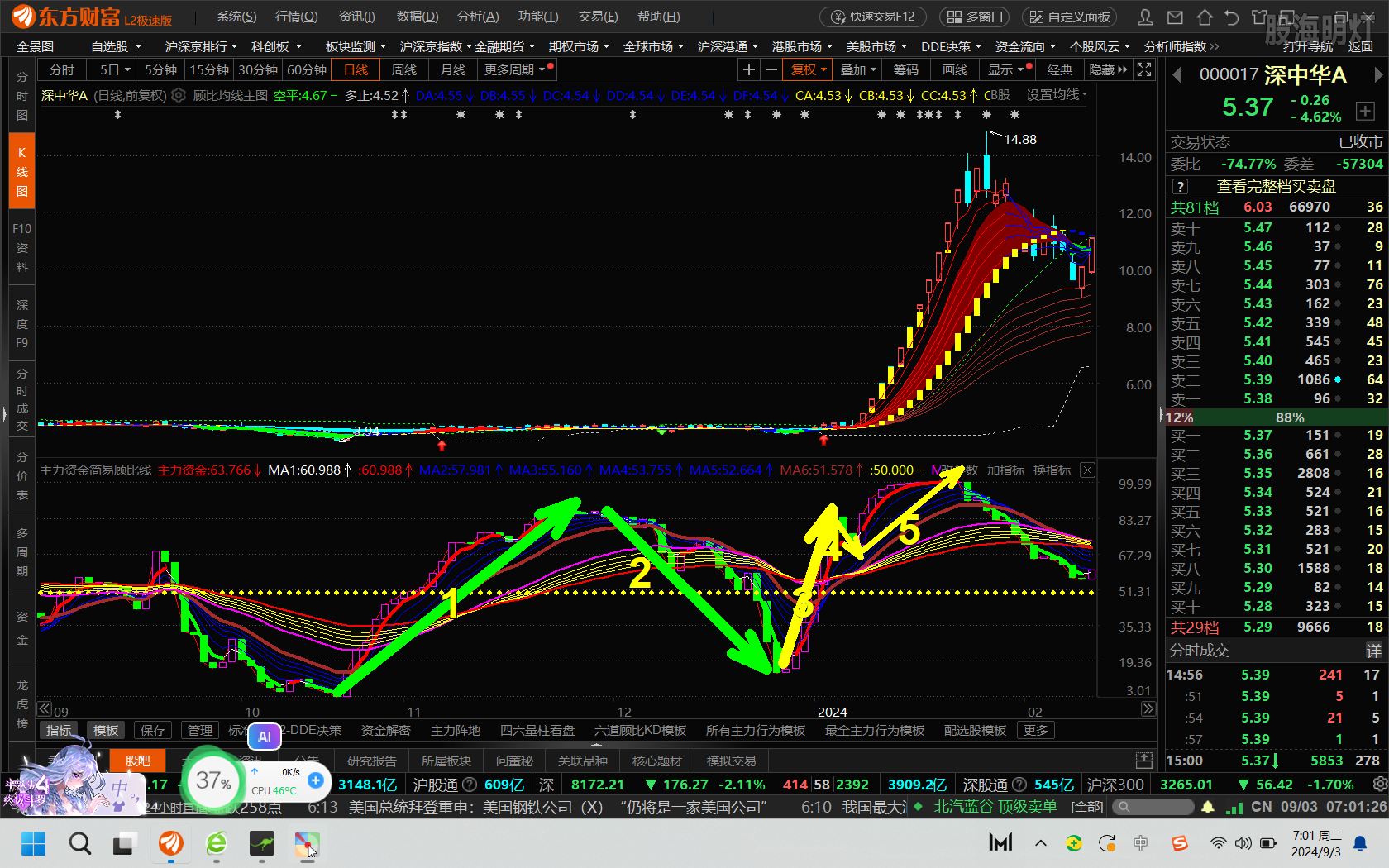Go to the home page icon
Image resolution: width=1389 pixels, height=868 pixels.
1205,17
